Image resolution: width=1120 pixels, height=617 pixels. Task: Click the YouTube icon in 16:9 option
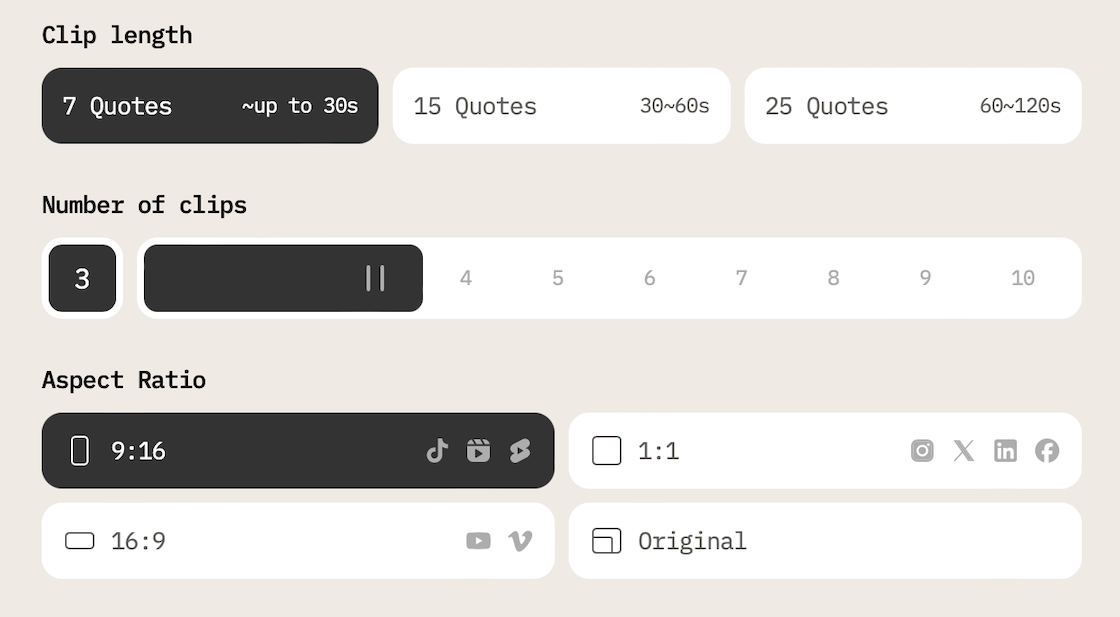coord(479,541)
